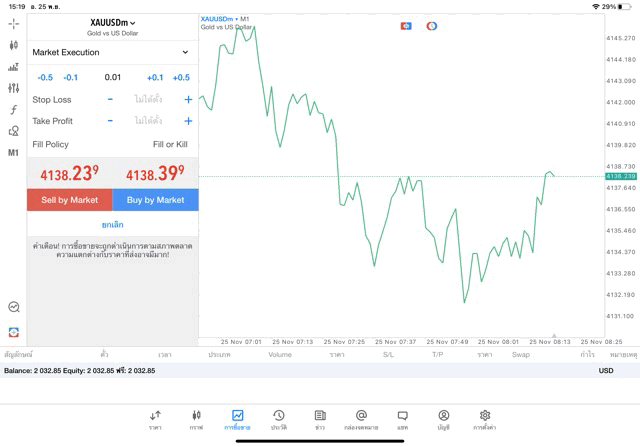
Task: Open the Market Execution order type dropdown
Action: pos(111,52)
